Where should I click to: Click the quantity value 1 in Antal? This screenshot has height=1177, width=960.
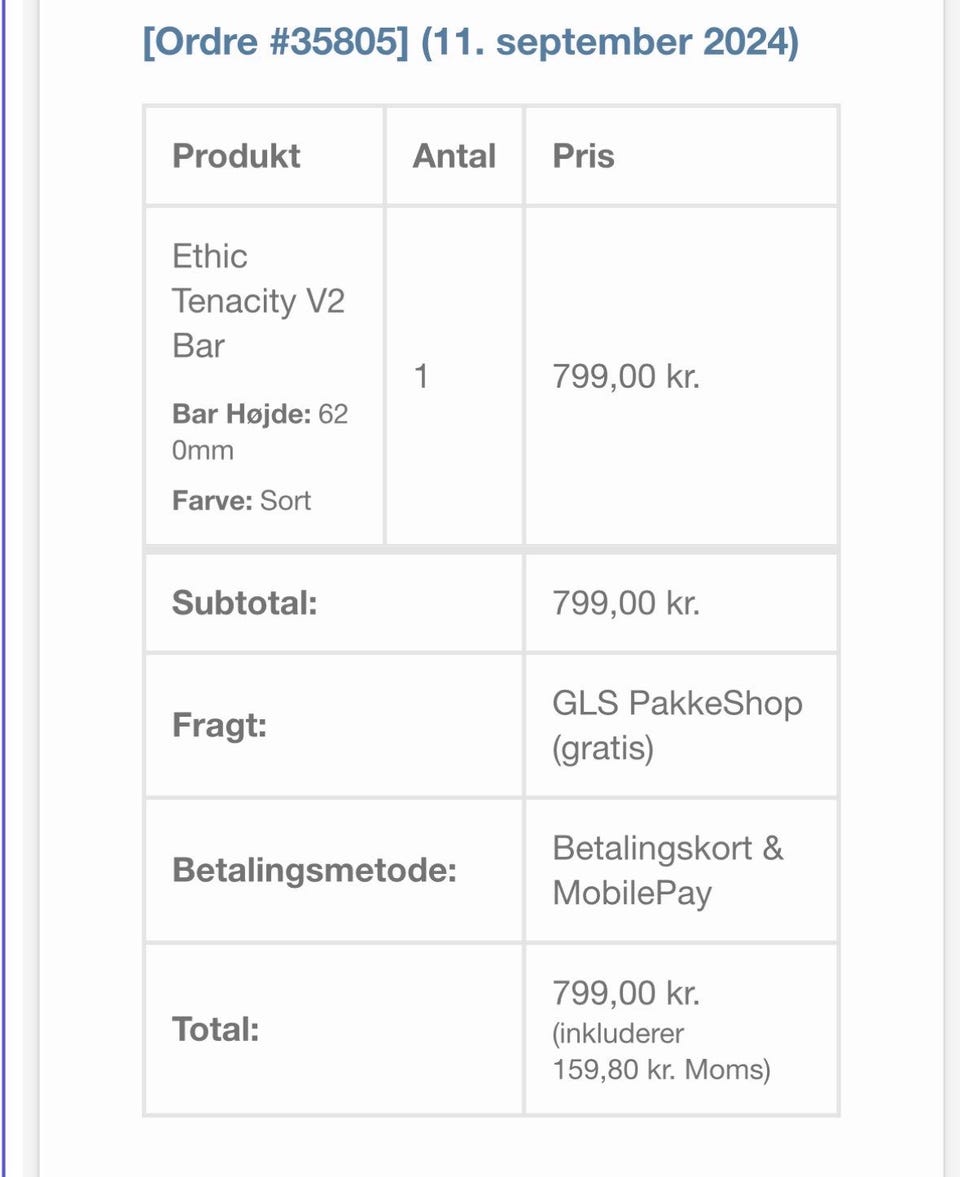coord(421,377)
